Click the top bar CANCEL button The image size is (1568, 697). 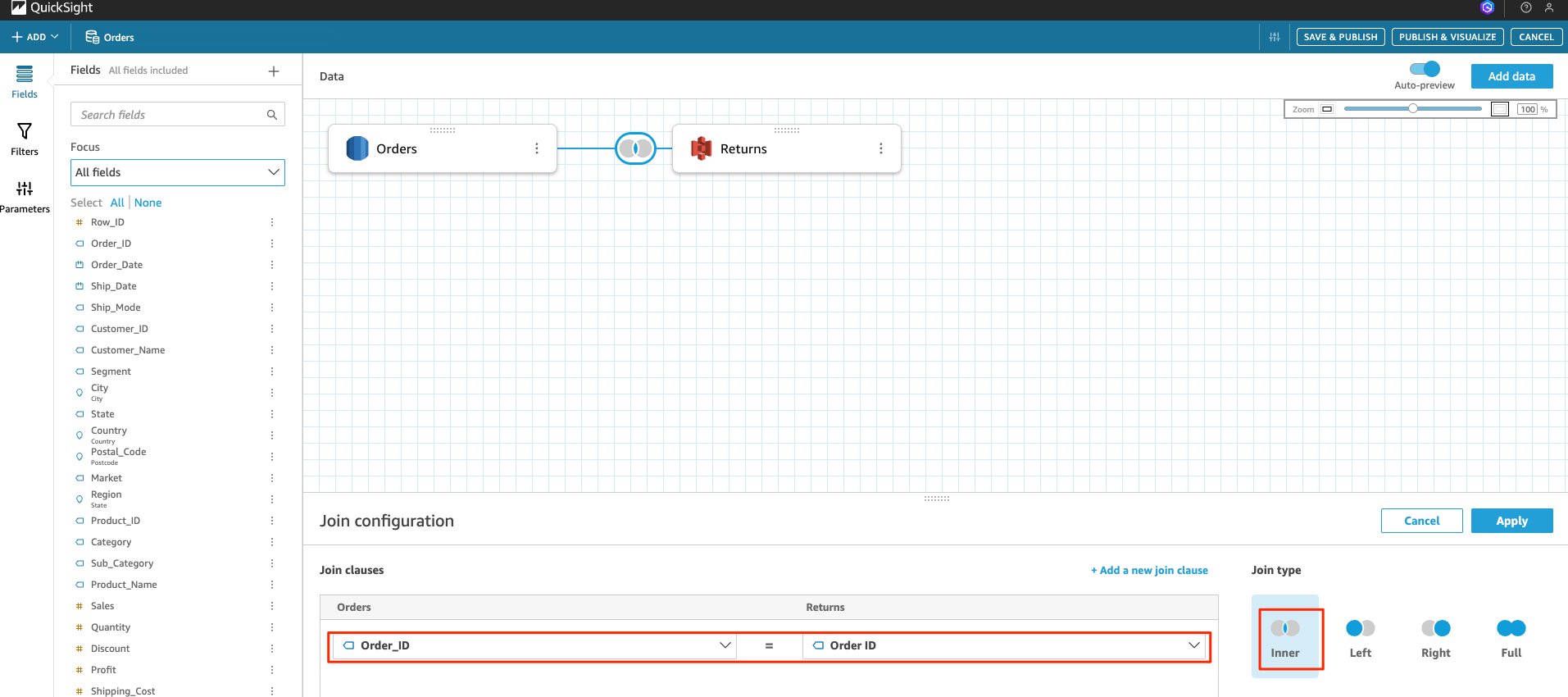(x=1536, y=37)
